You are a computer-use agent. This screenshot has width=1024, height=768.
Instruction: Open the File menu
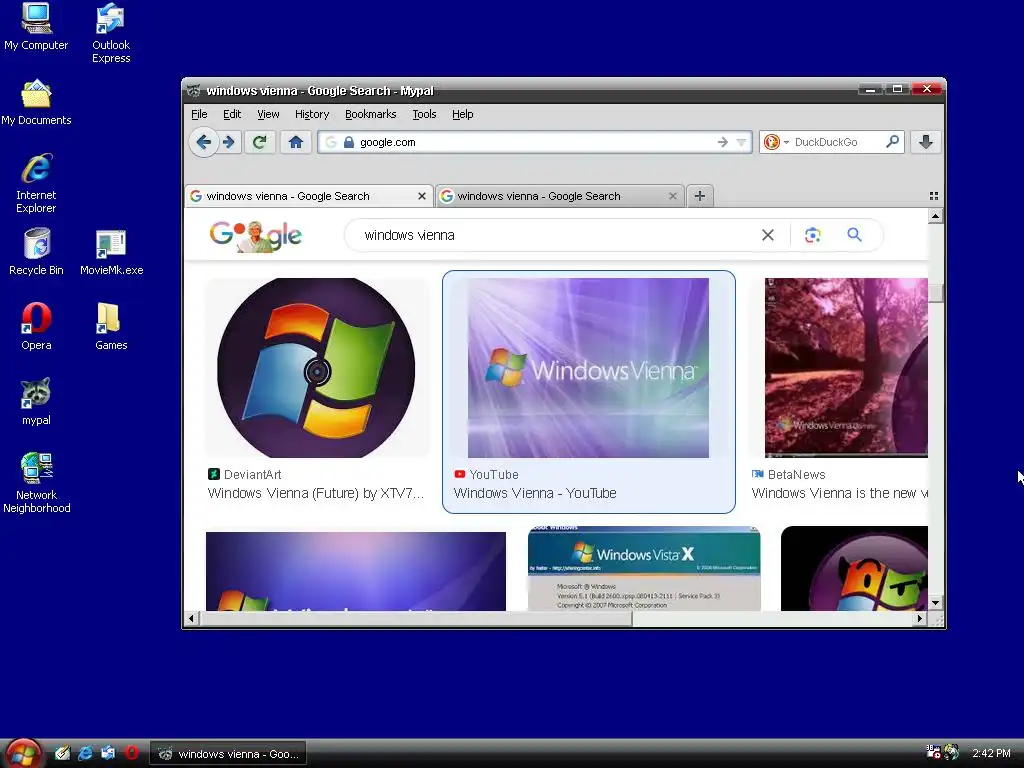click(x=199, y=114)
